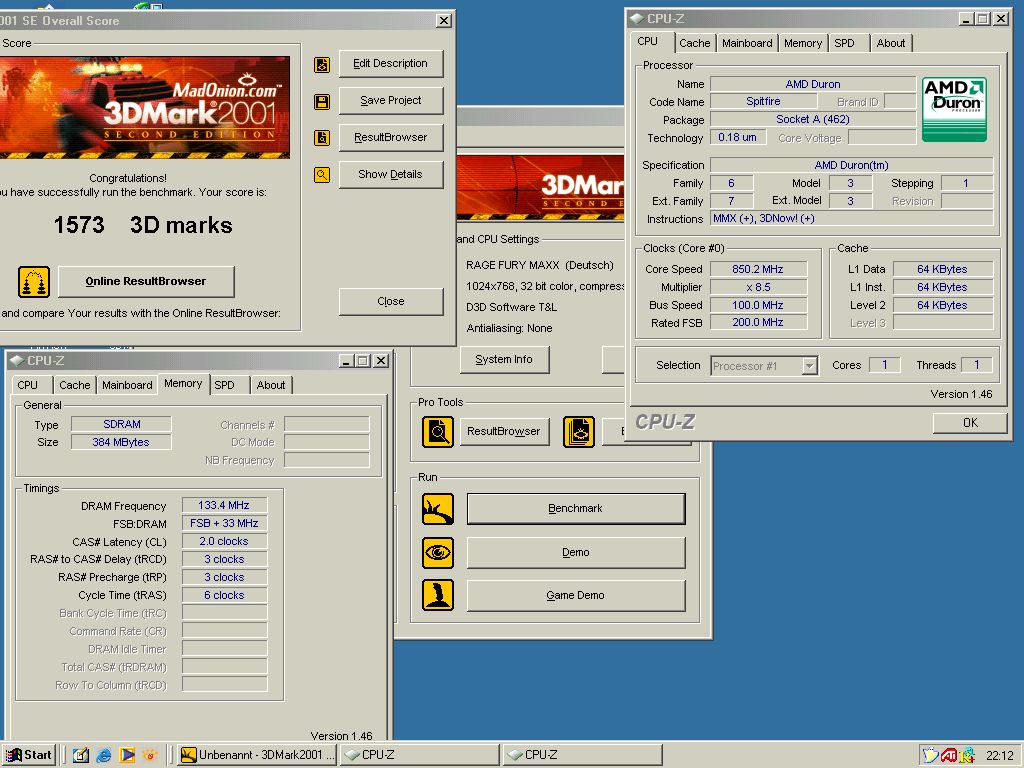This screenshot has height=768, width=1024.
Task: Select About tab in lower CPU-Z window
Action: pyautogui.click(x=270, y=385)
